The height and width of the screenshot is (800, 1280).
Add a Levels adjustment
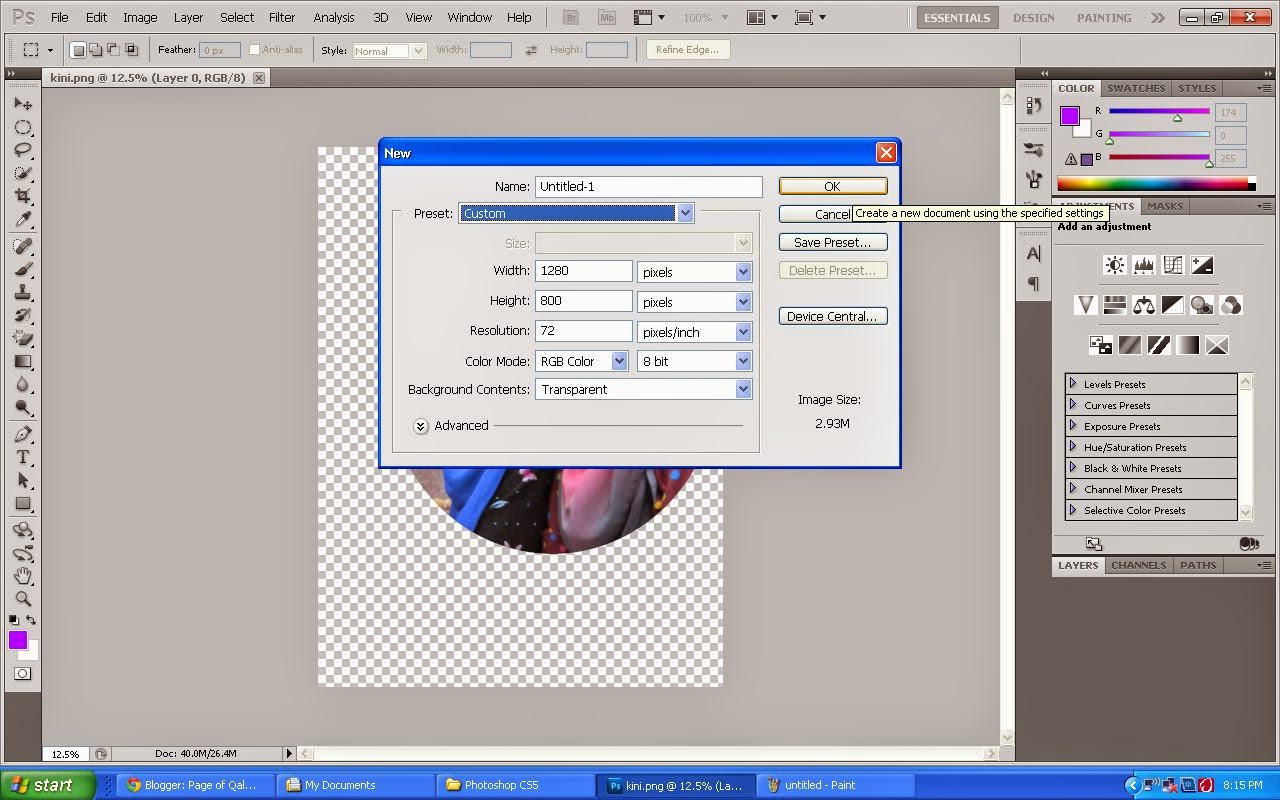point(1143,265)
